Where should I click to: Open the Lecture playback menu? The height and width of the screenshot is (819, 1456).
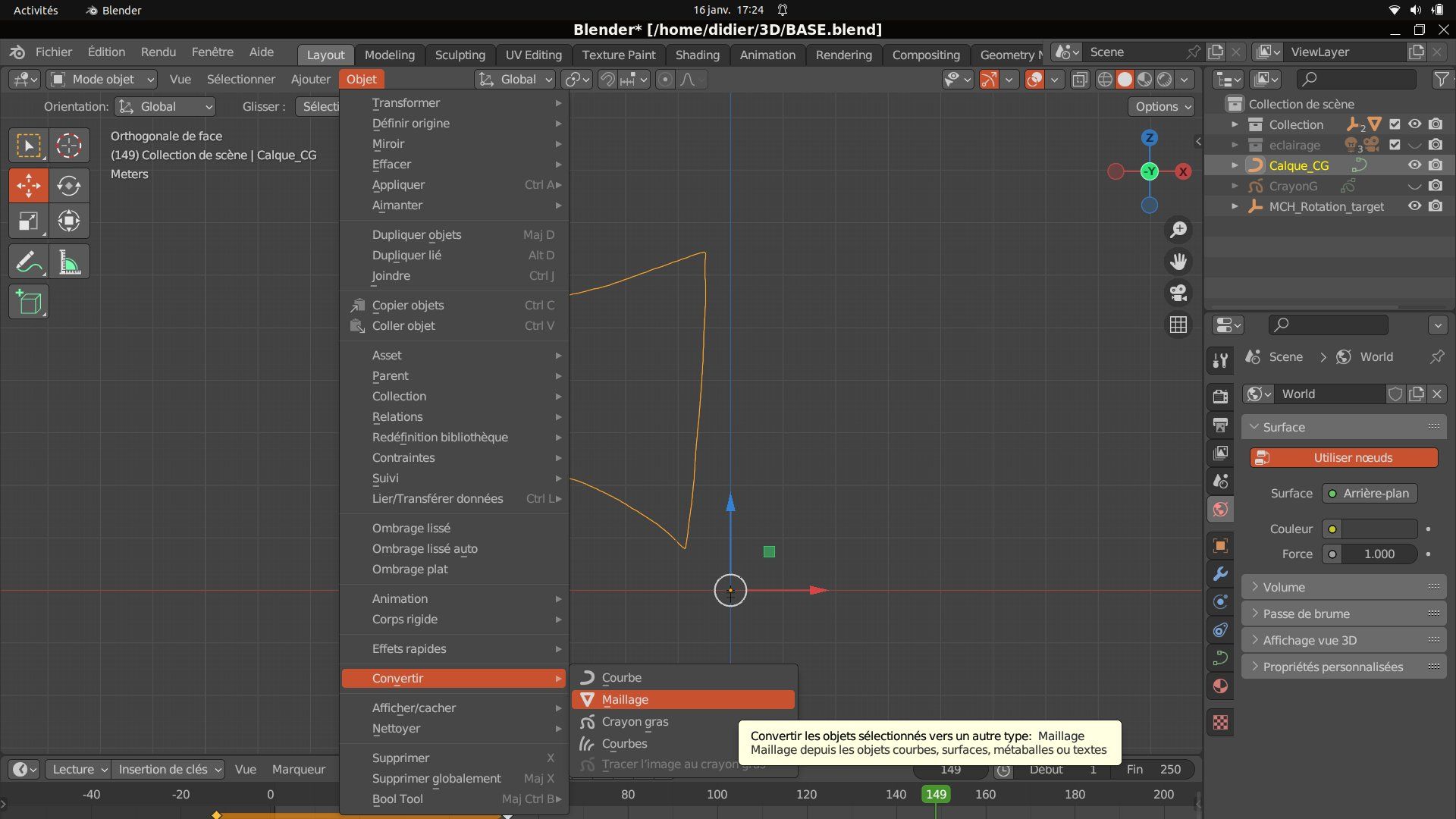pyautogui.click(x=78, y=769)
